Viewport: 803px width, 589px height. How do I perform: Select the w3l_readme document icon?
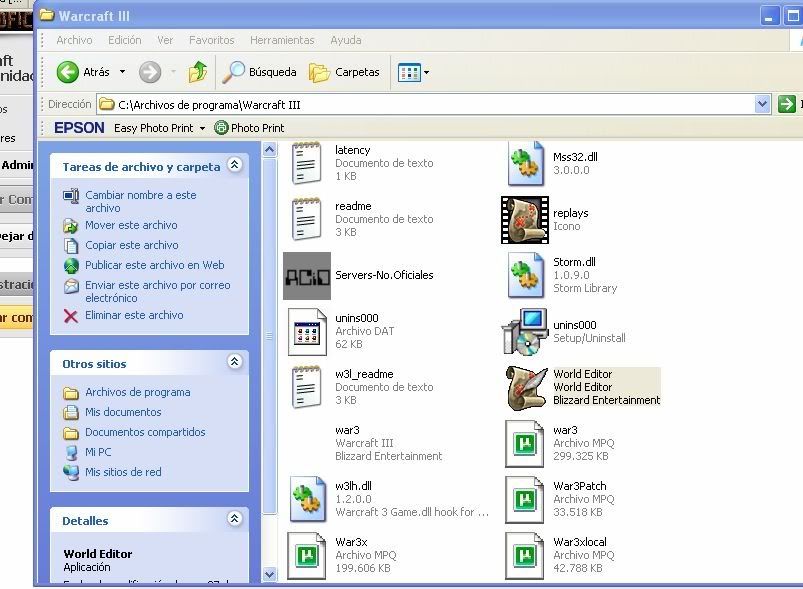click(306, 387)
